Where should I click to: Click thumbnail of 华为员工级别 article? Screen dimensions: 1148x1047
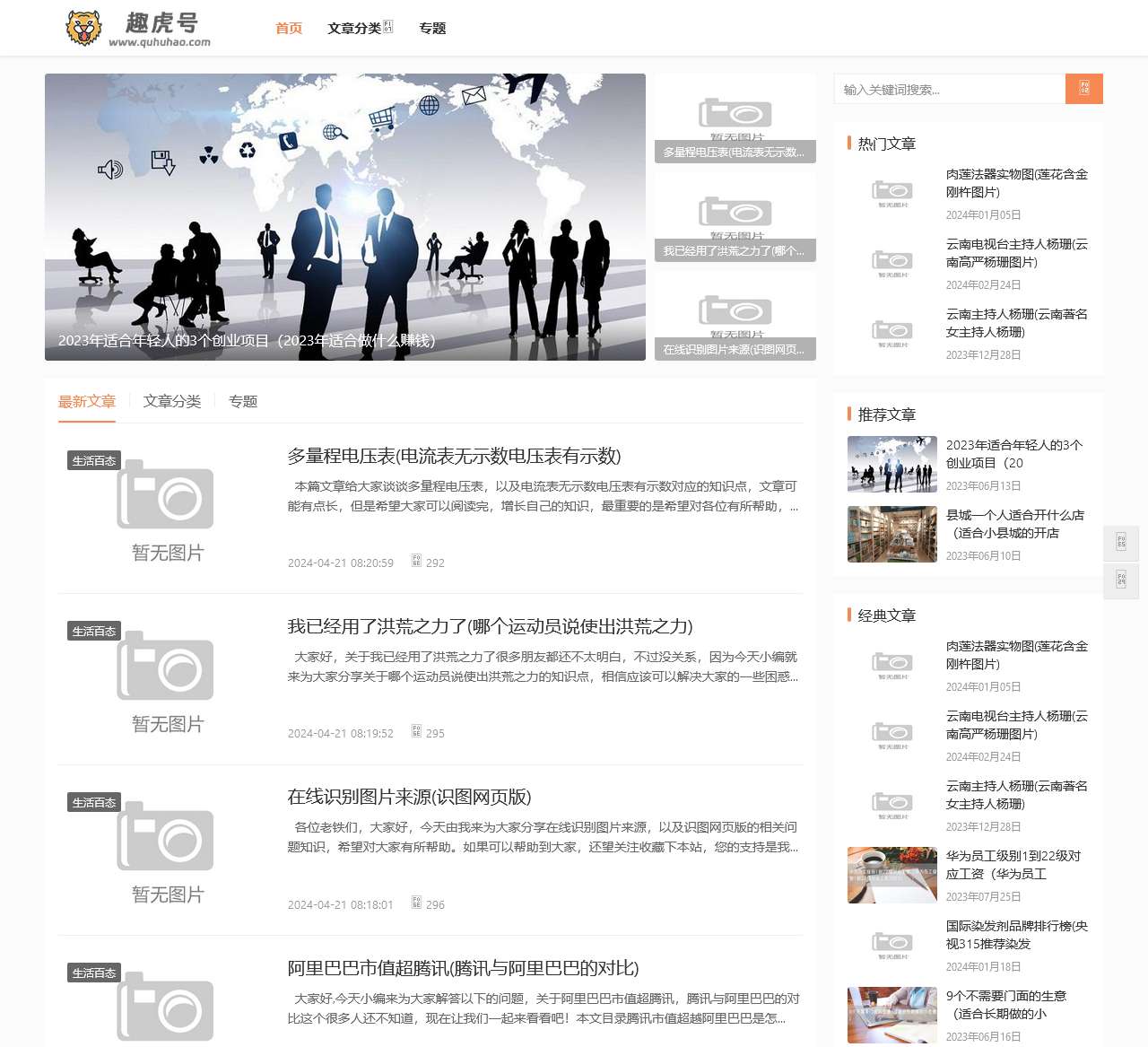click(892, 876)
